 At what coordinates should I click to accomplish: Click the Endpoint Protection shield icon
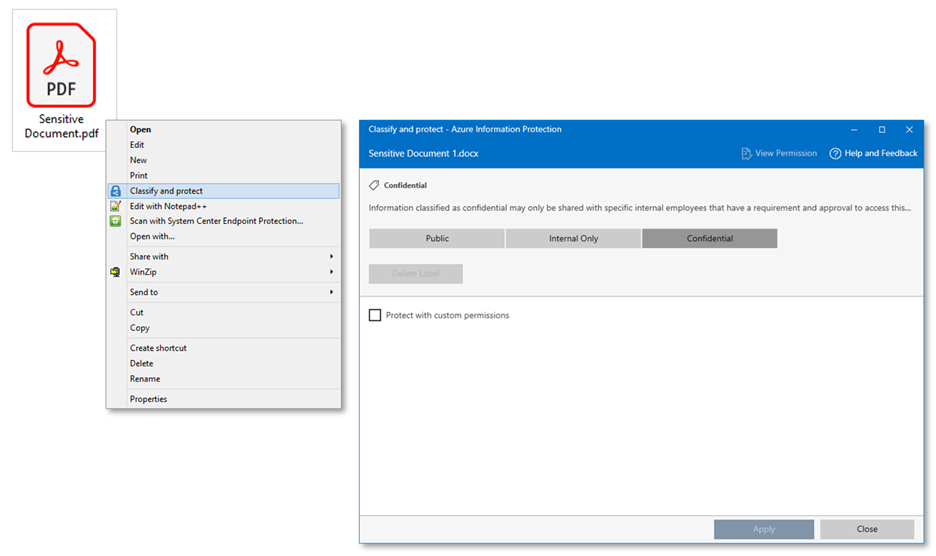(x=116, y=221)
